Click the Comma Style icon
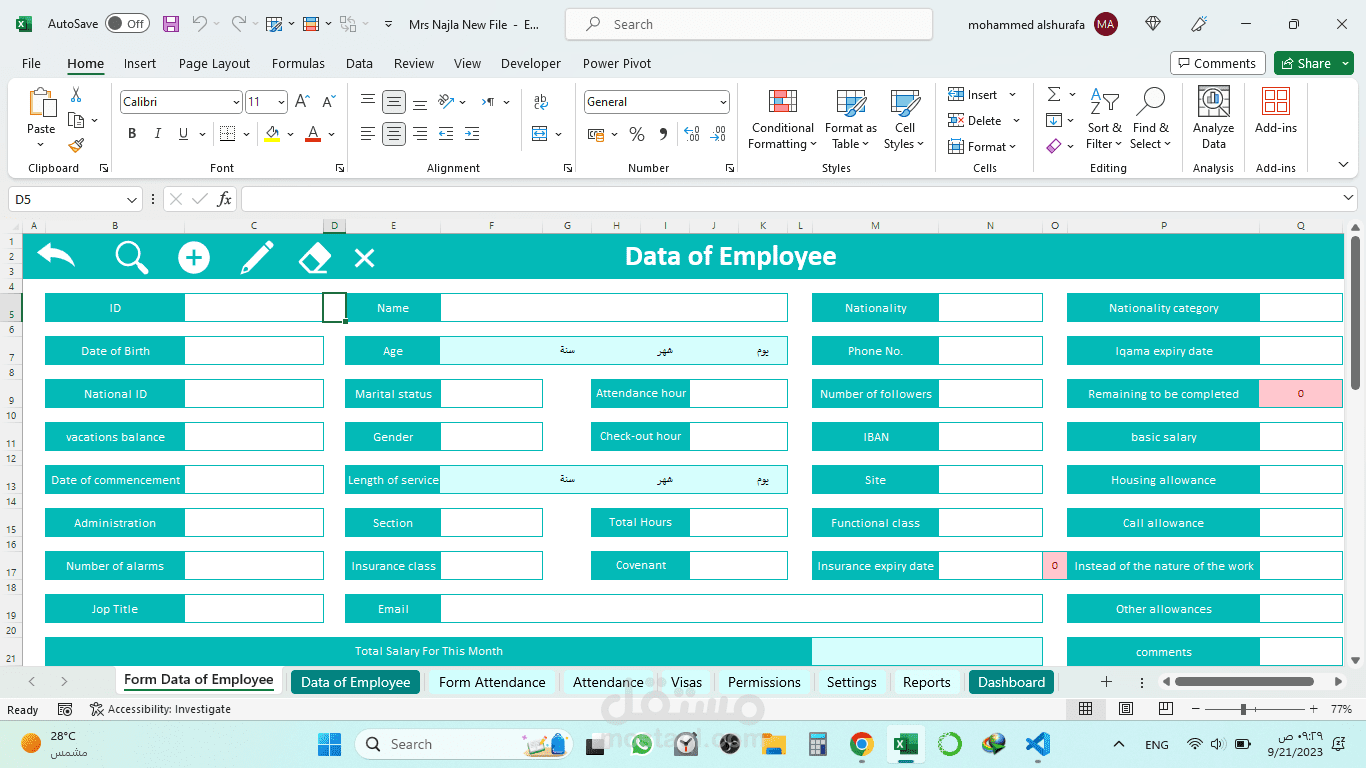The height and width of the screenshot is (768, 1366). point(663,134)
